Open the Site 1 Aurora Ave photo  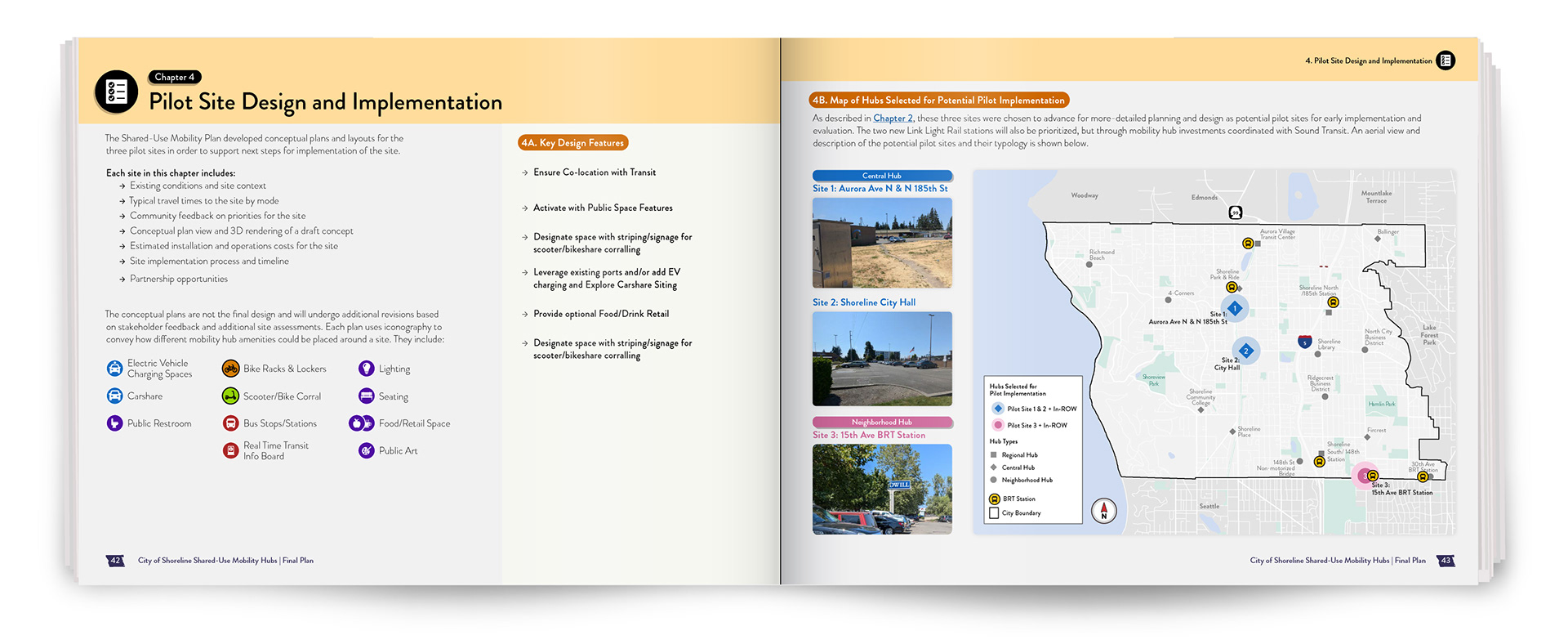pyautogui.click(x=882, y=243)
